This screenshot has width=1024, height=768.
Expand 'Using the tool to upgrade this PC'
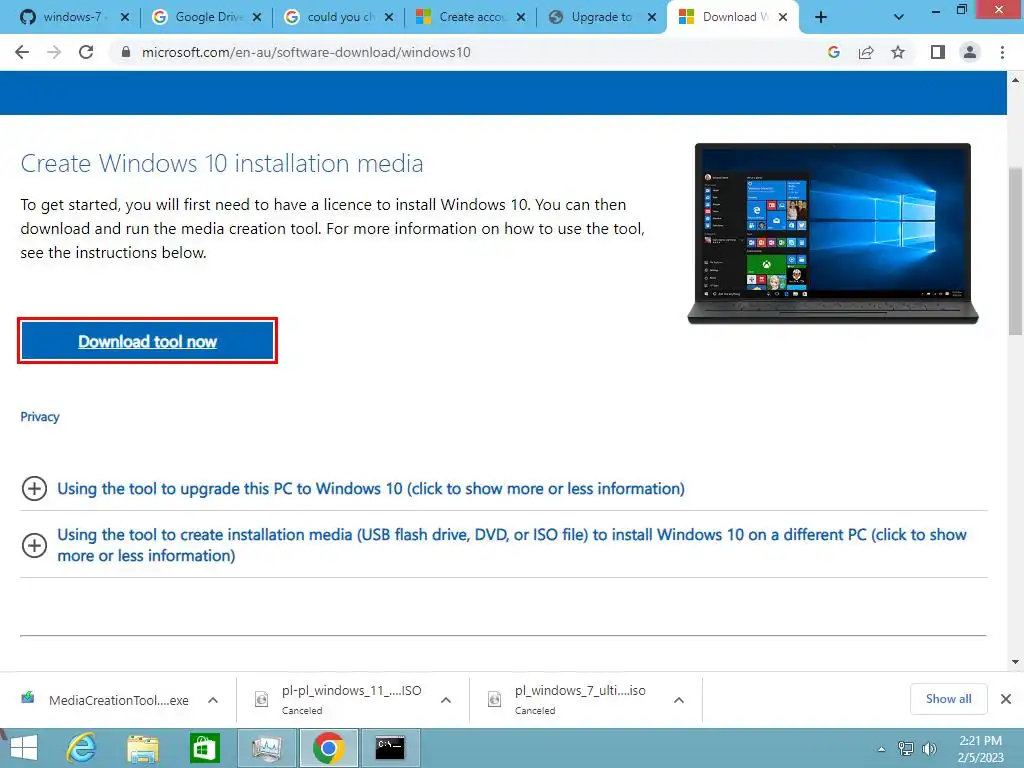pyautogui.click(x=353, y=488)
